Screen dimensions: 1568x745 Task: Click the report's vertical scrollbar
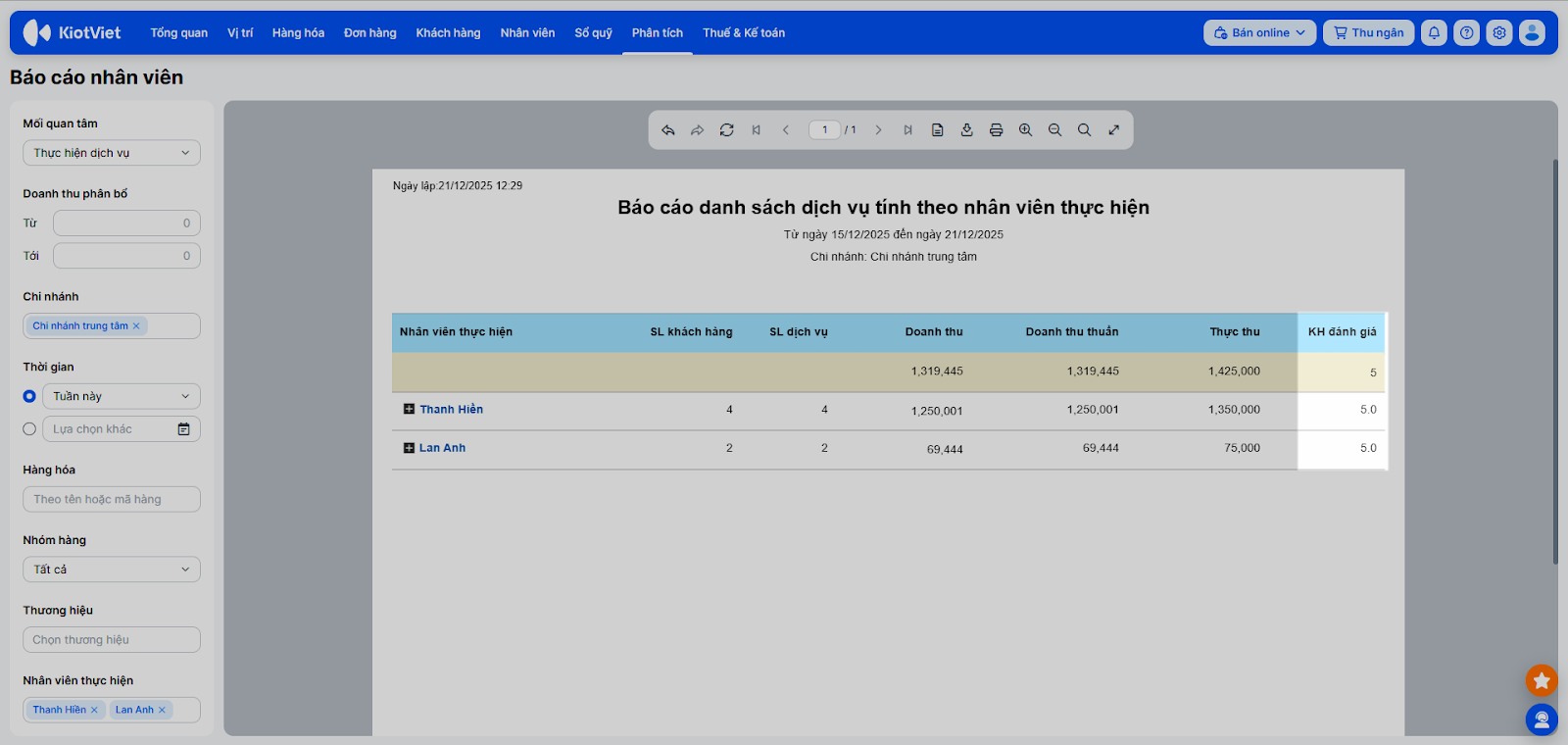point(1555,363)
